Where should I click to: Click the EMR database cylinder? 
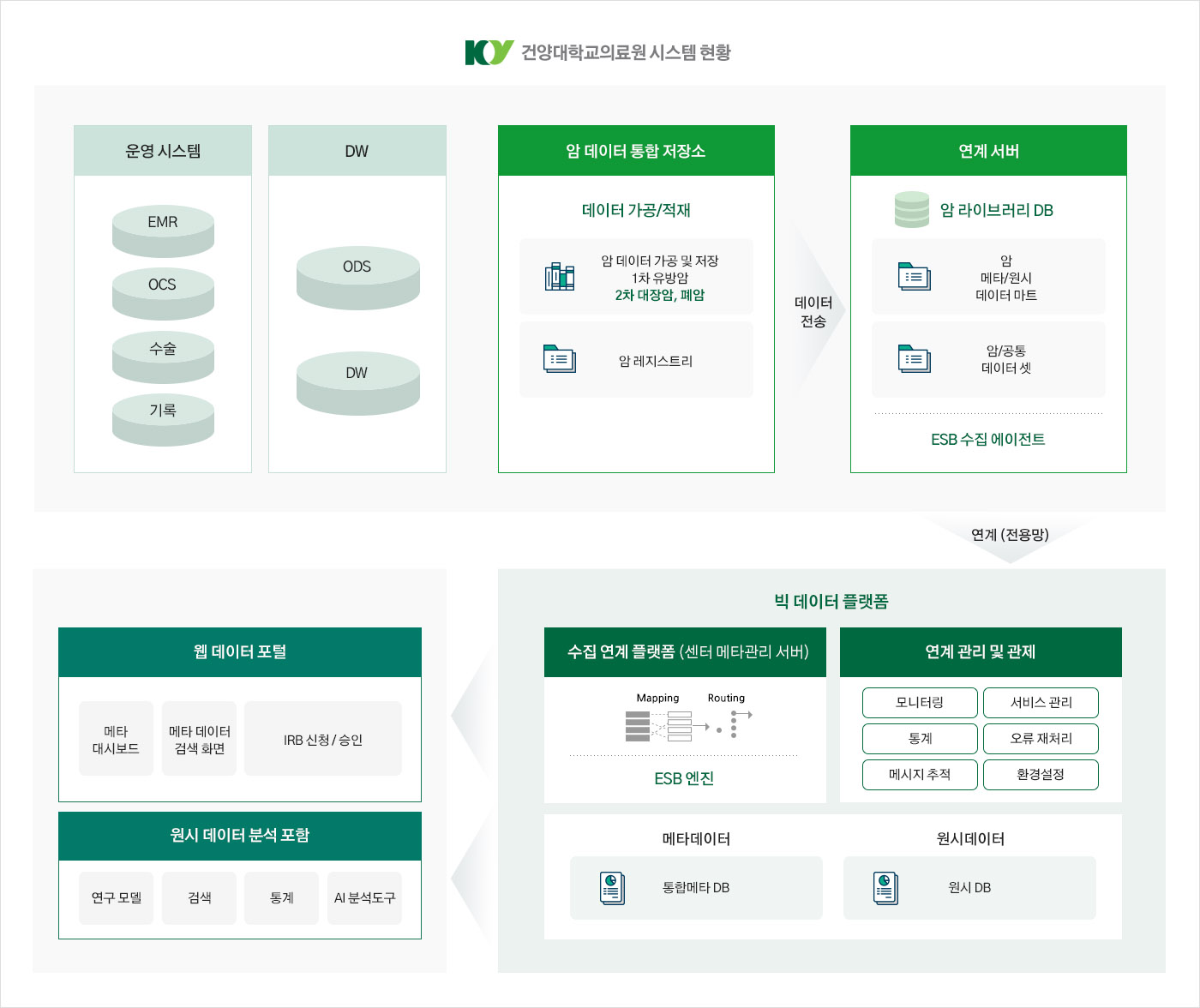click(163, 231)
